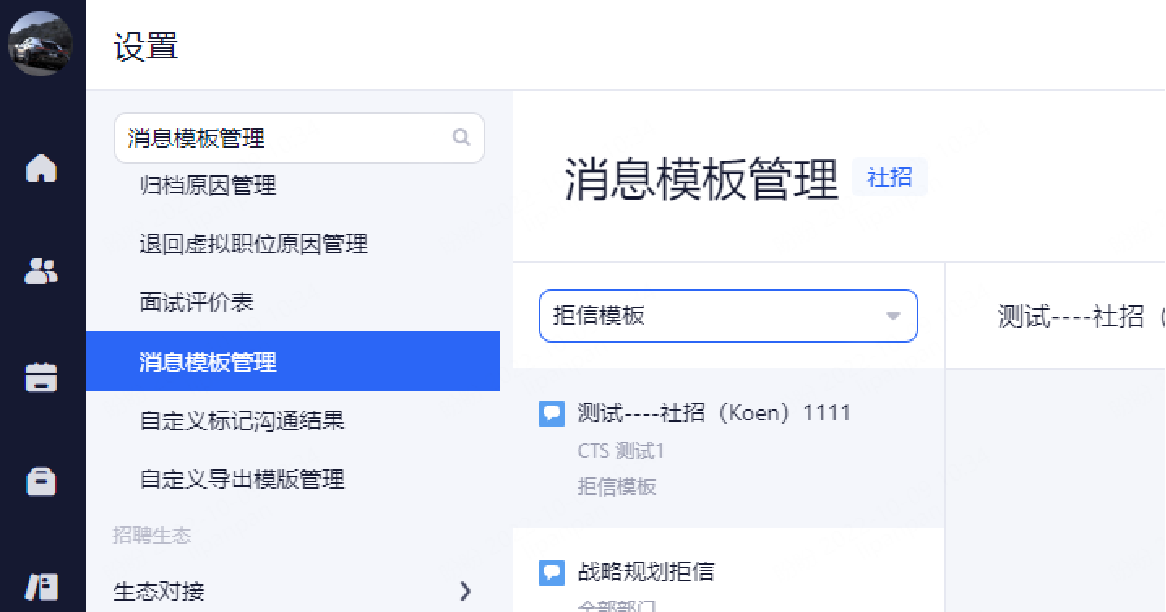Click the search magnifier icon
Screen dimensions: 1166x612
(x=461, y=138)
